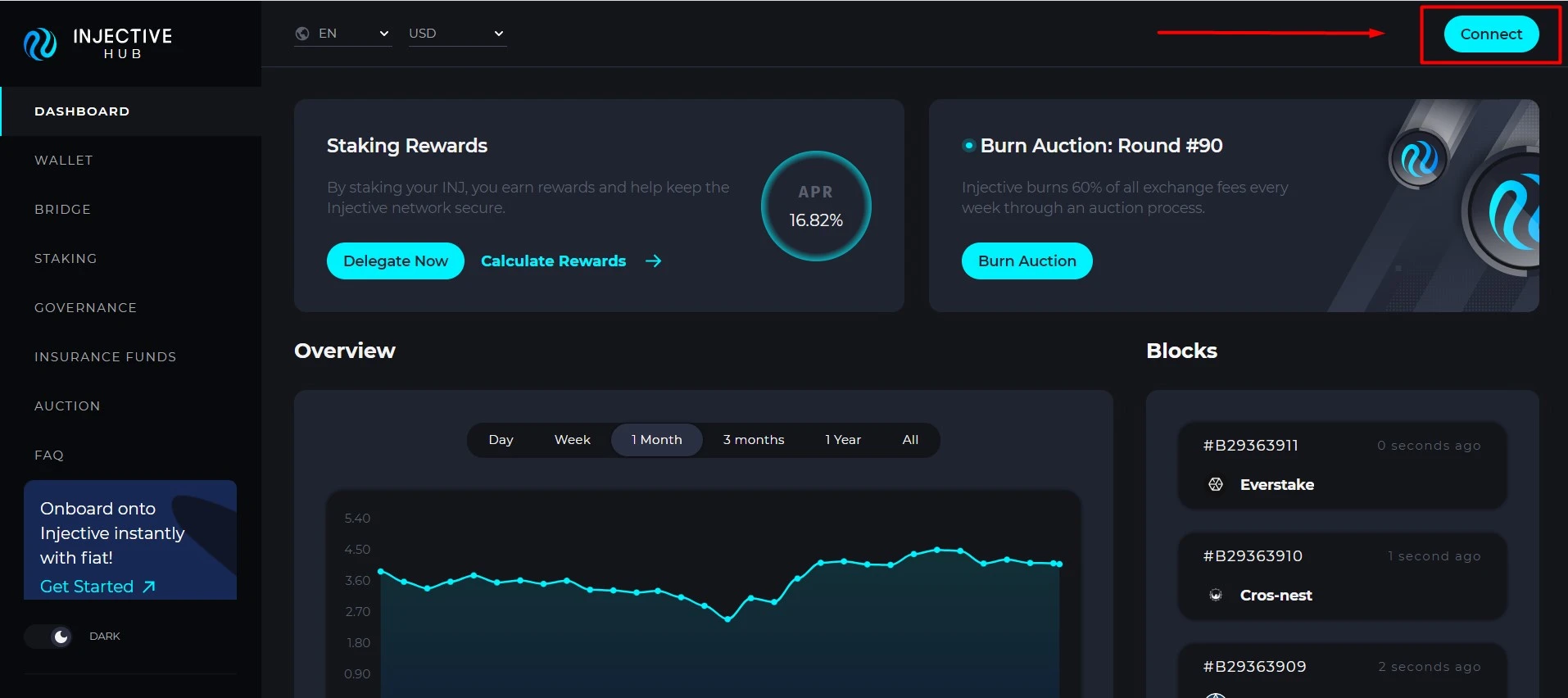The image size is (1568, 698).
Task: Open the Bridge page
Action: [62, 210]
